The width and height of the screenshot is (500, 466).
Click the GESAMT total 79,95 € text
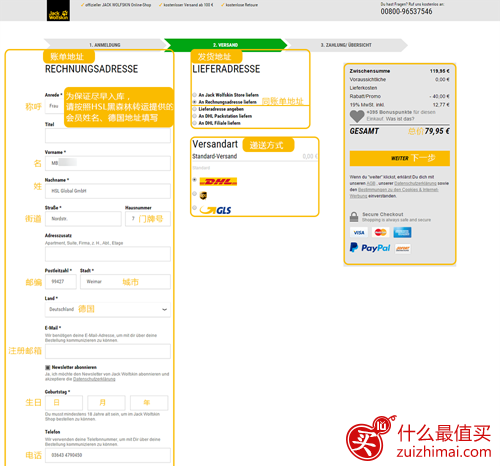[x=437, y=131]
